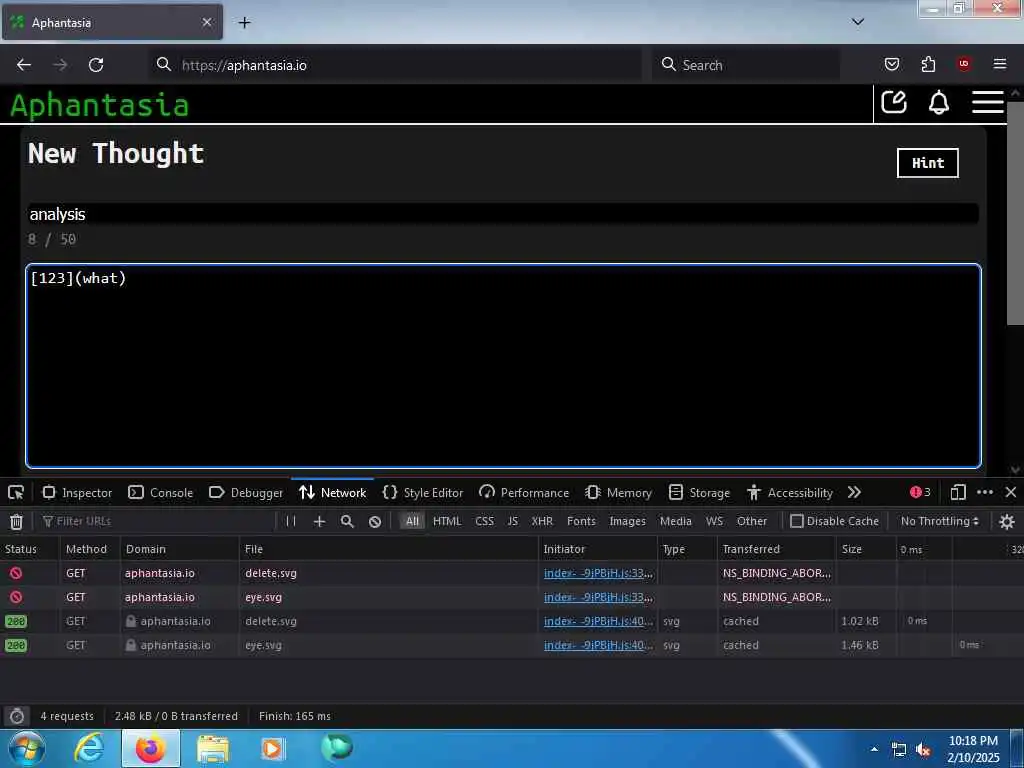
Task: Open the No Throttling dropdown
Action: coord(940,521)
